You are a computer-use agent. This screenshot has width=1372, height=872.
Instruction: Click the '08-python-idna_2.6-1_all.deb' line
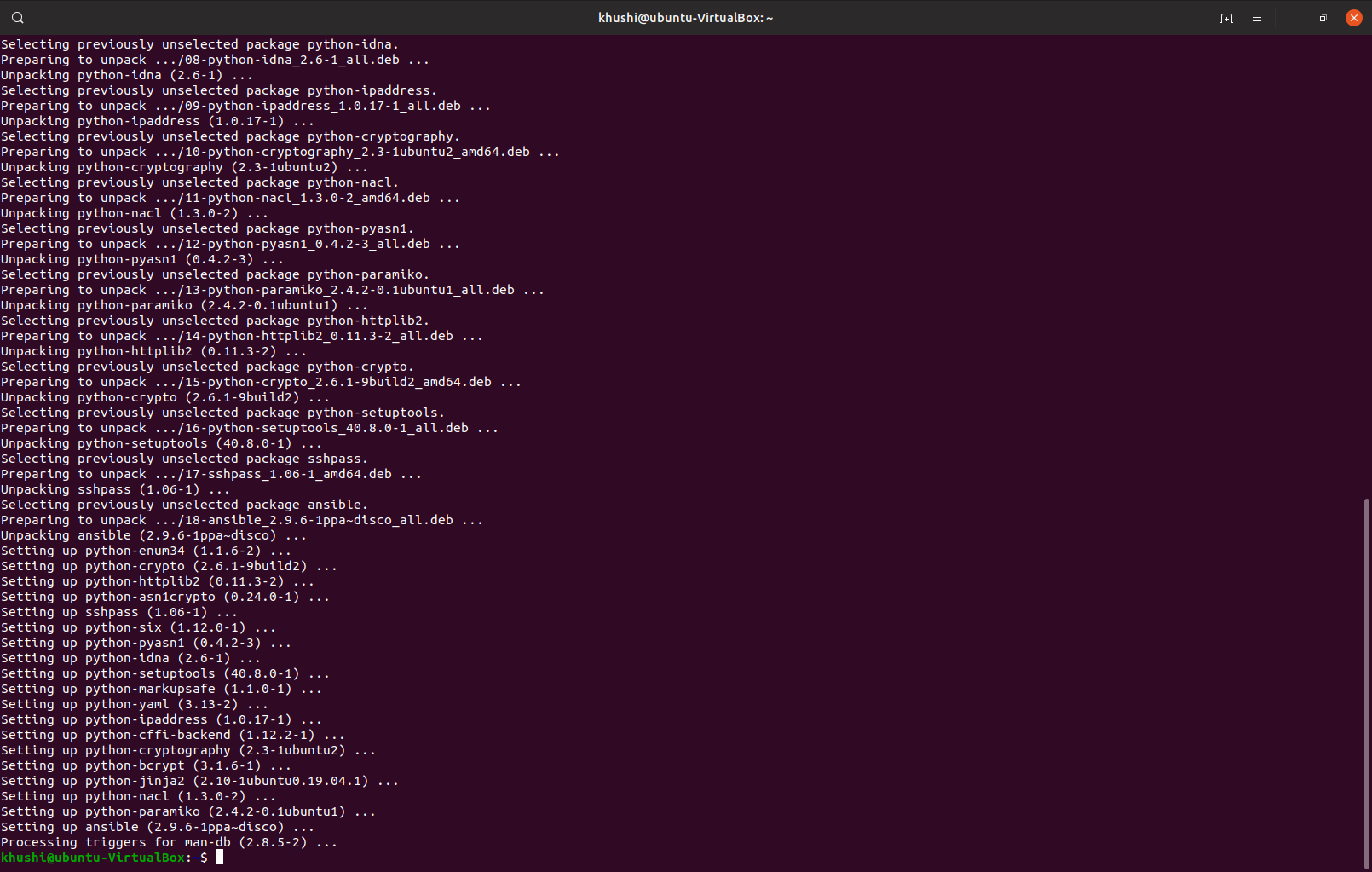(x=215, y=60)
